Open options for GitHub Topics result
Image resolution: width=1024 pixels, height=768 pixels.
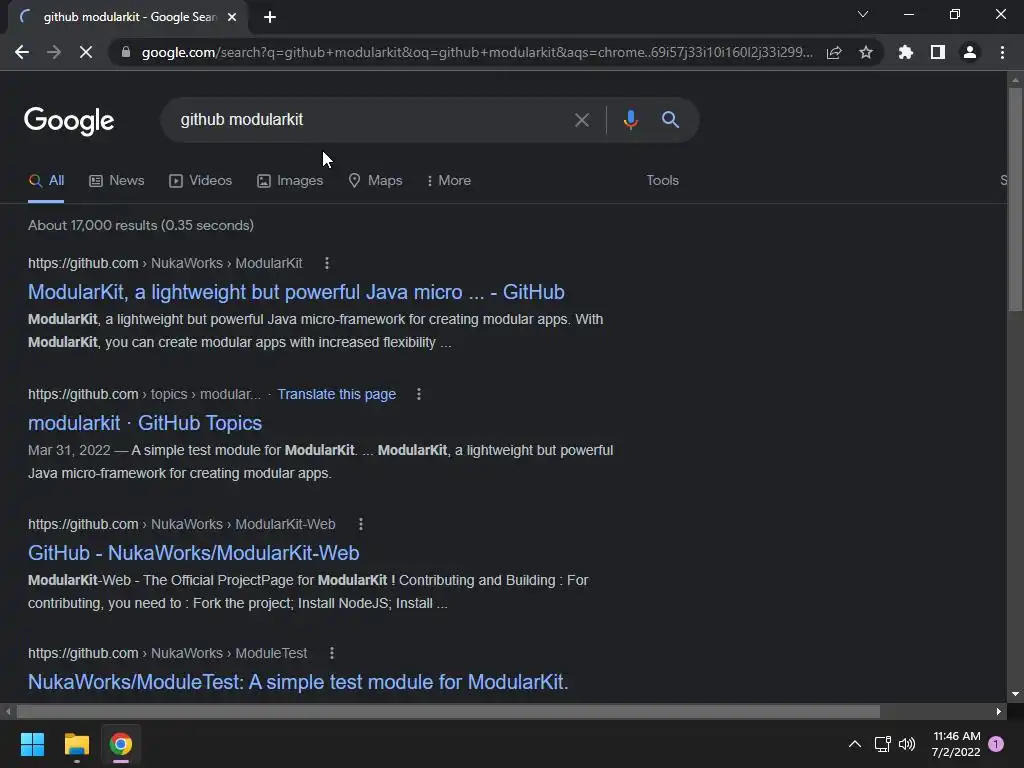(419, 394)
